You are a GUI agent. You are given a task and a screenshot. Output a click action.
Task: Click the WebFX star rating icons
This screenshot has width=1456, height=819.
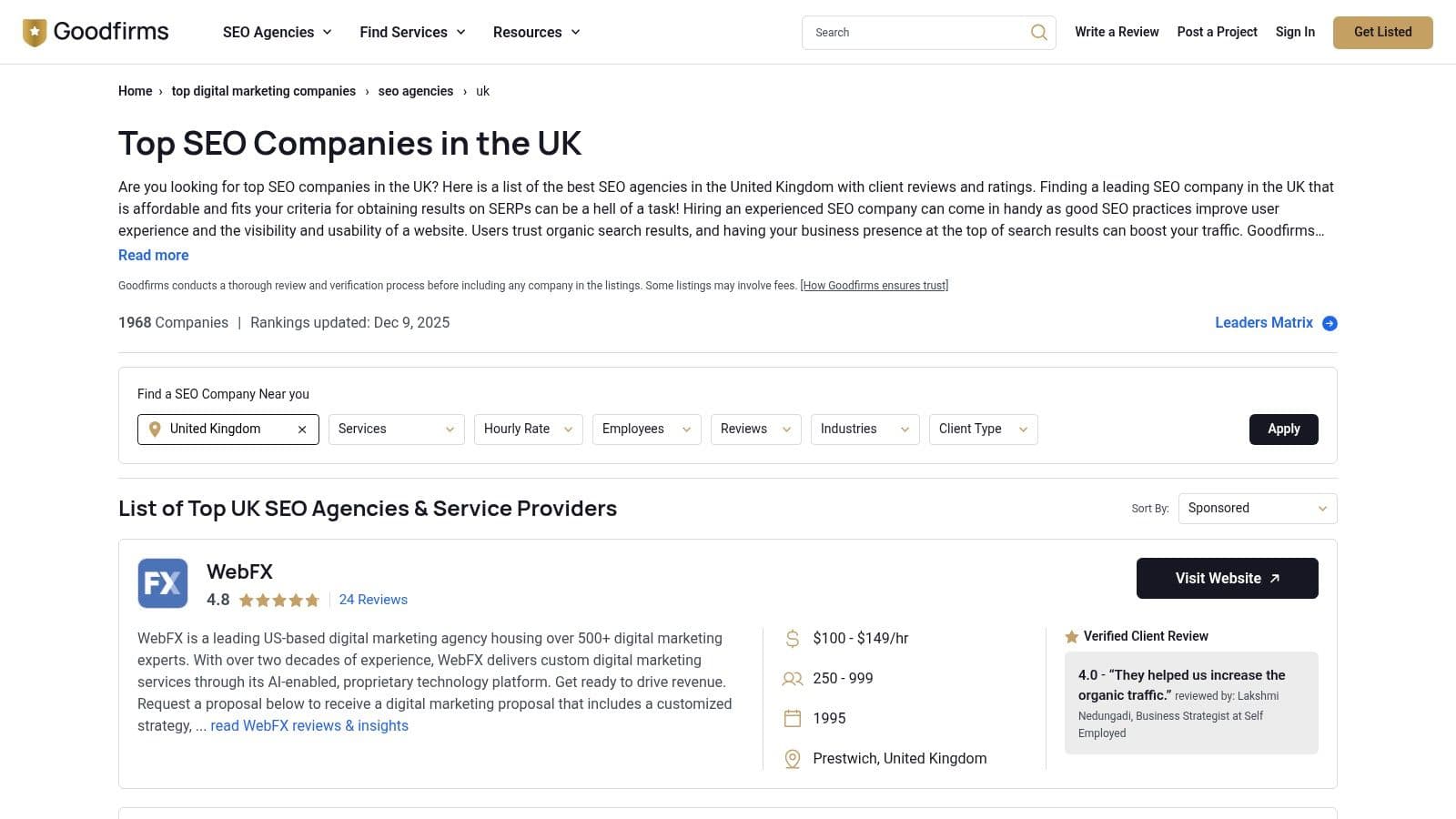279,601
